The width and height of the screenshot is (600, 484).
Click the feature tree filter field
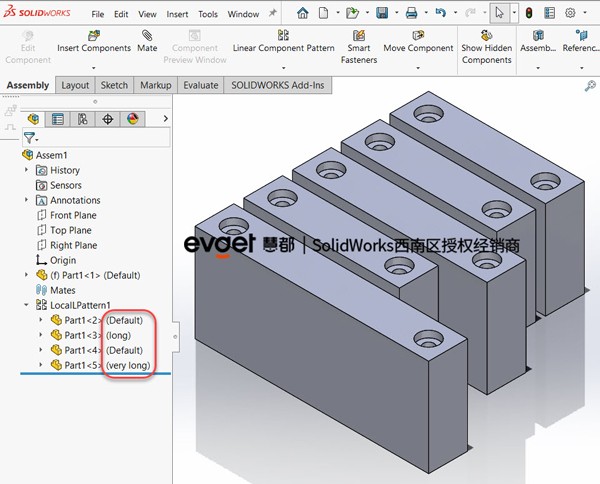pos(96,137)
